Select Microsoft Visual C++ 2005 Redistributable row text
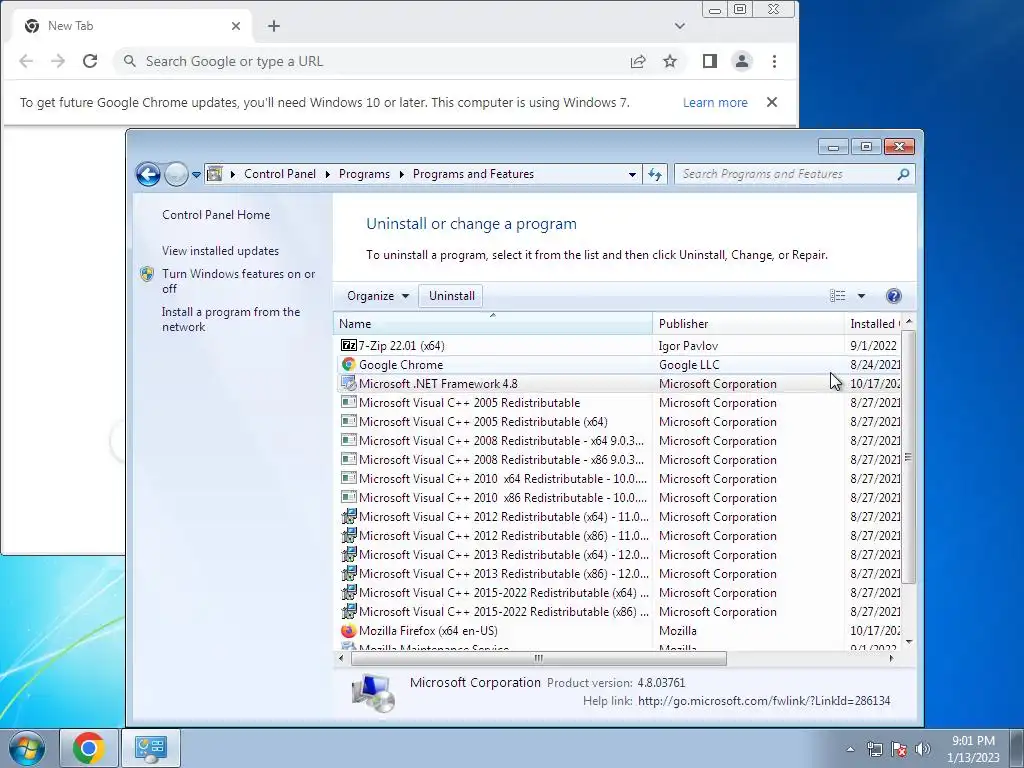Viewport: 1024px width, 768px height. 469,403
